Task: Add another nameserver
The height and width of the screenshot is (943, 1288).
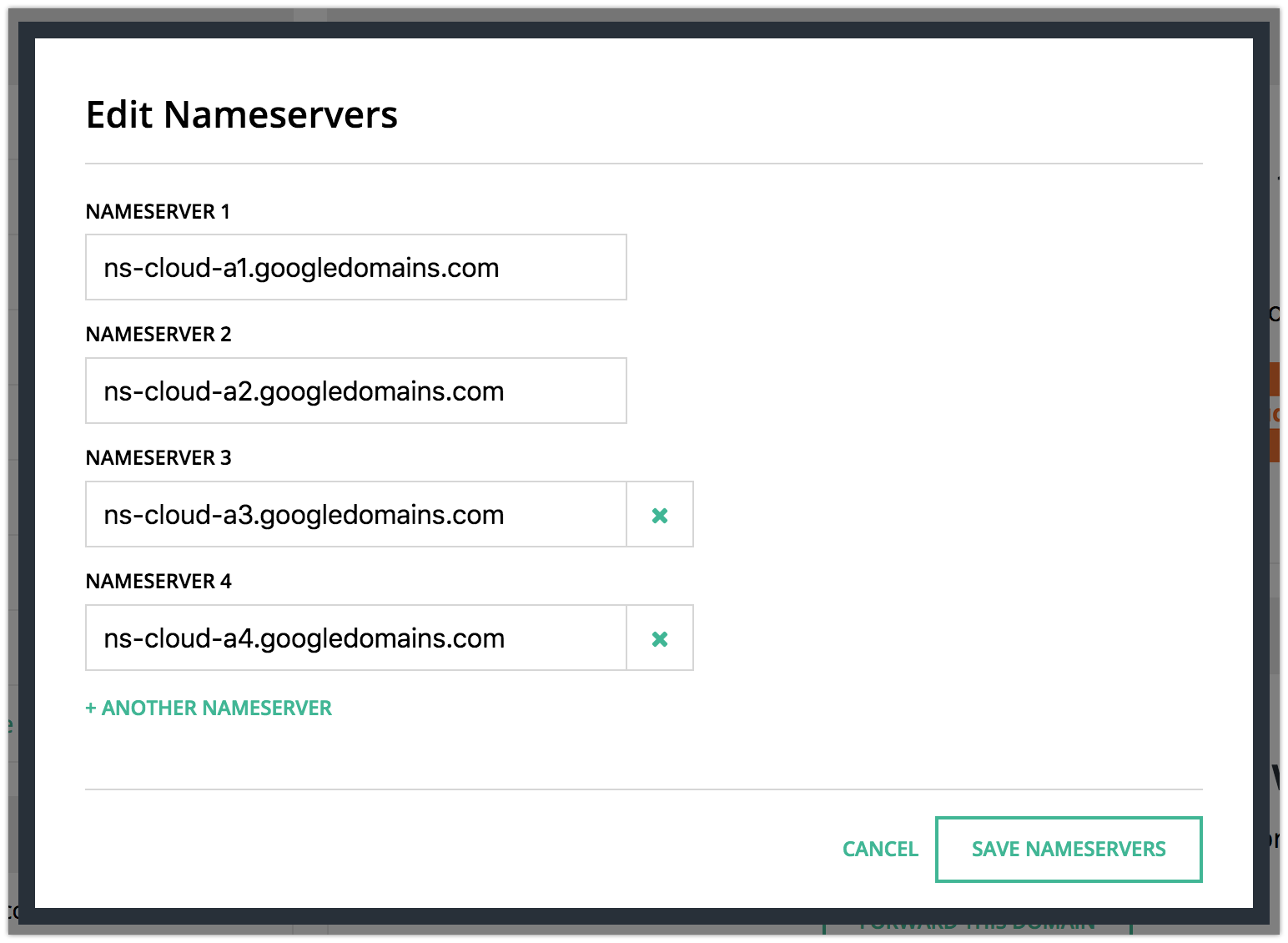Action: pyautogui.click(x=209, y=709)
